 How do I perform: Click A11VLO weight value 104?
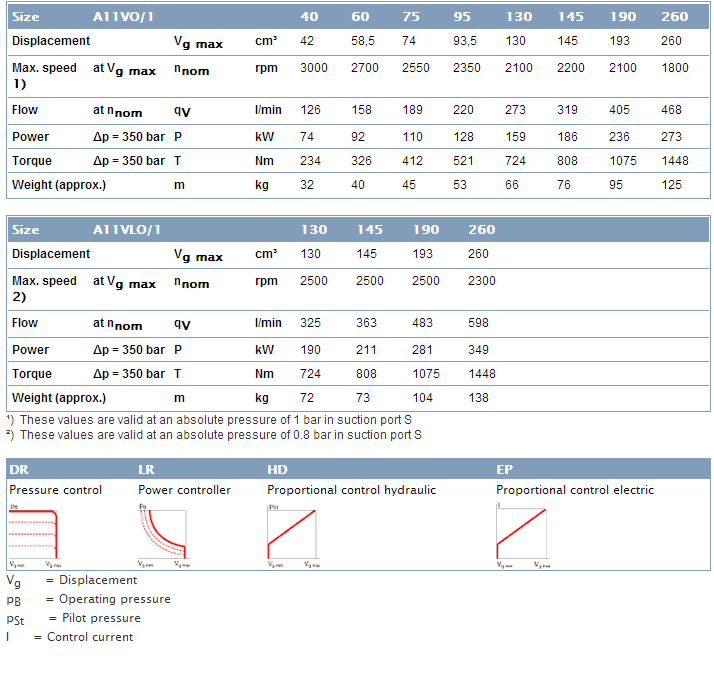423,398
